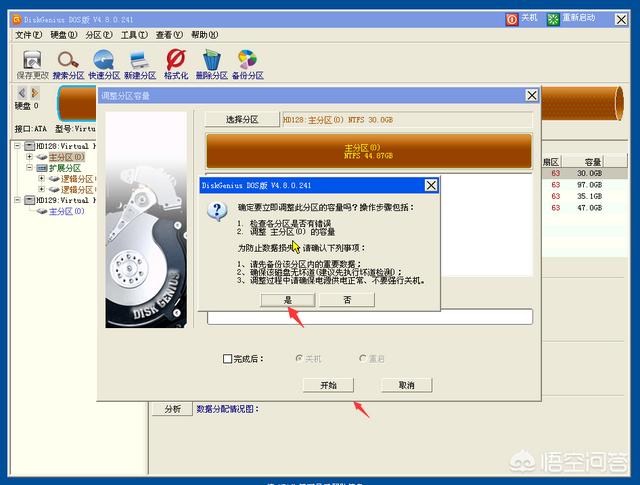Collapse the HD129 disk tree node
The width and height of the screenshot is (640, 485).
tap(17, 200)
